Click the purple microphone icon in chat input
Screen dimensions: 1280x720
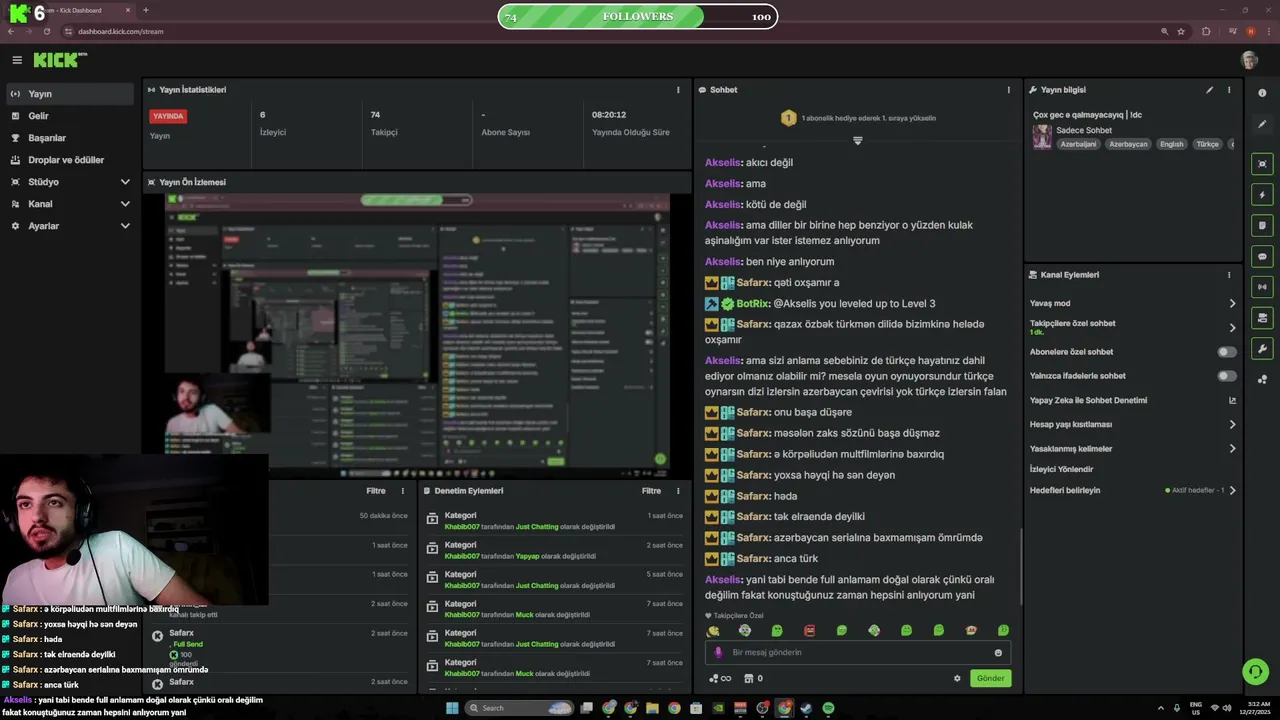[718, 653]
